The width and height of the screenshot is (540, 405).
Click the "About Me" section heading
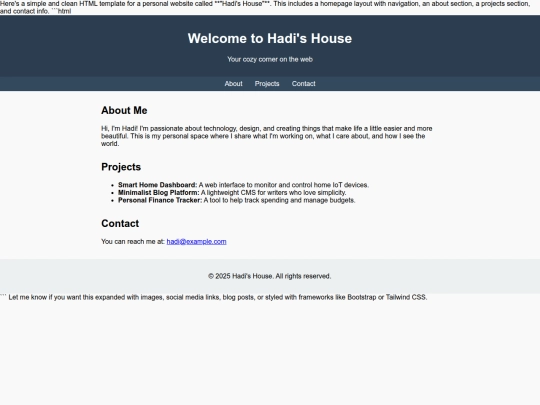[x=124, y=110]
